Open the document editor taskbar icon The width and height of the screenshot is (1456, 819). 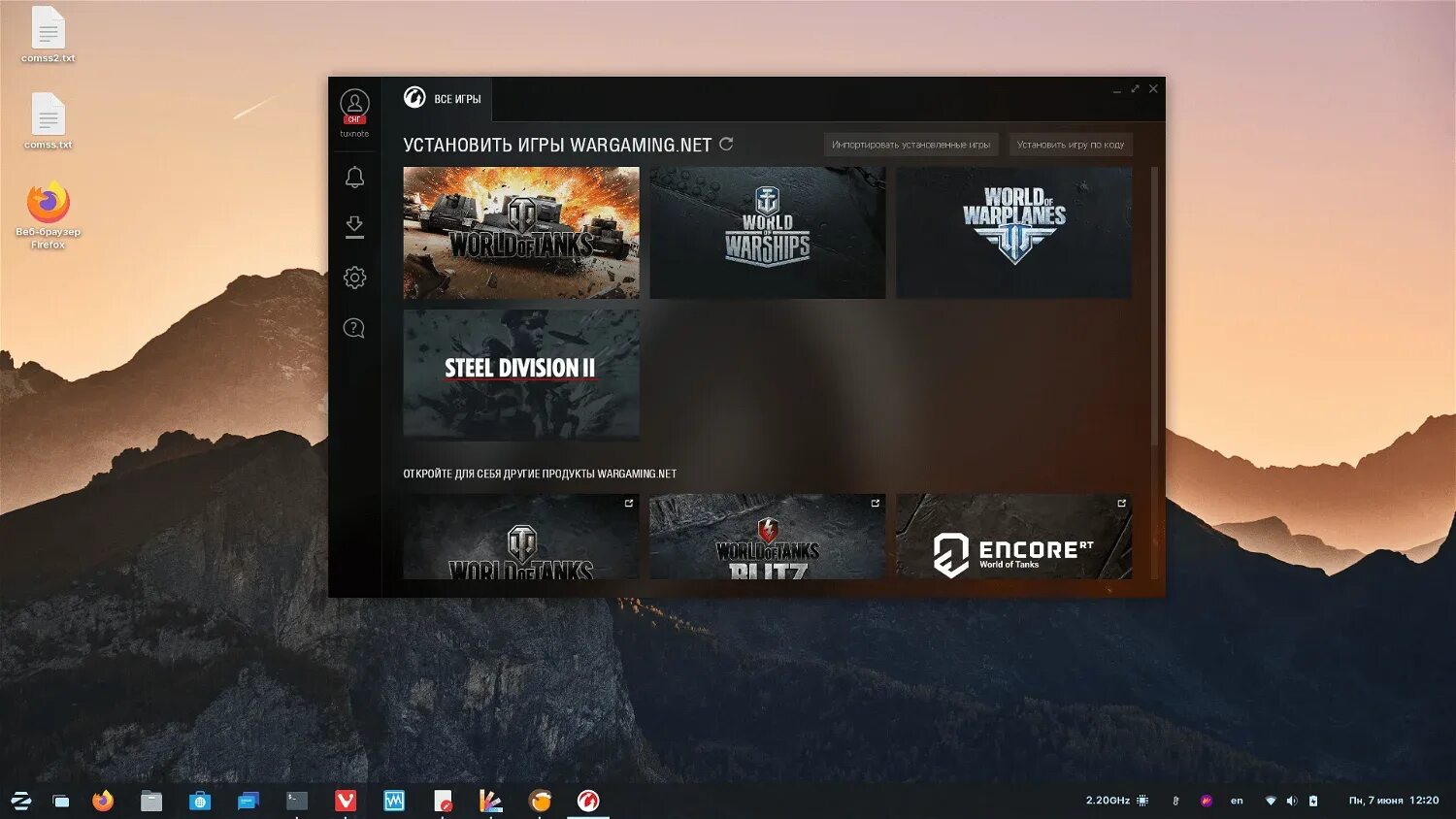pyautogui.click(x=443, y=801)
